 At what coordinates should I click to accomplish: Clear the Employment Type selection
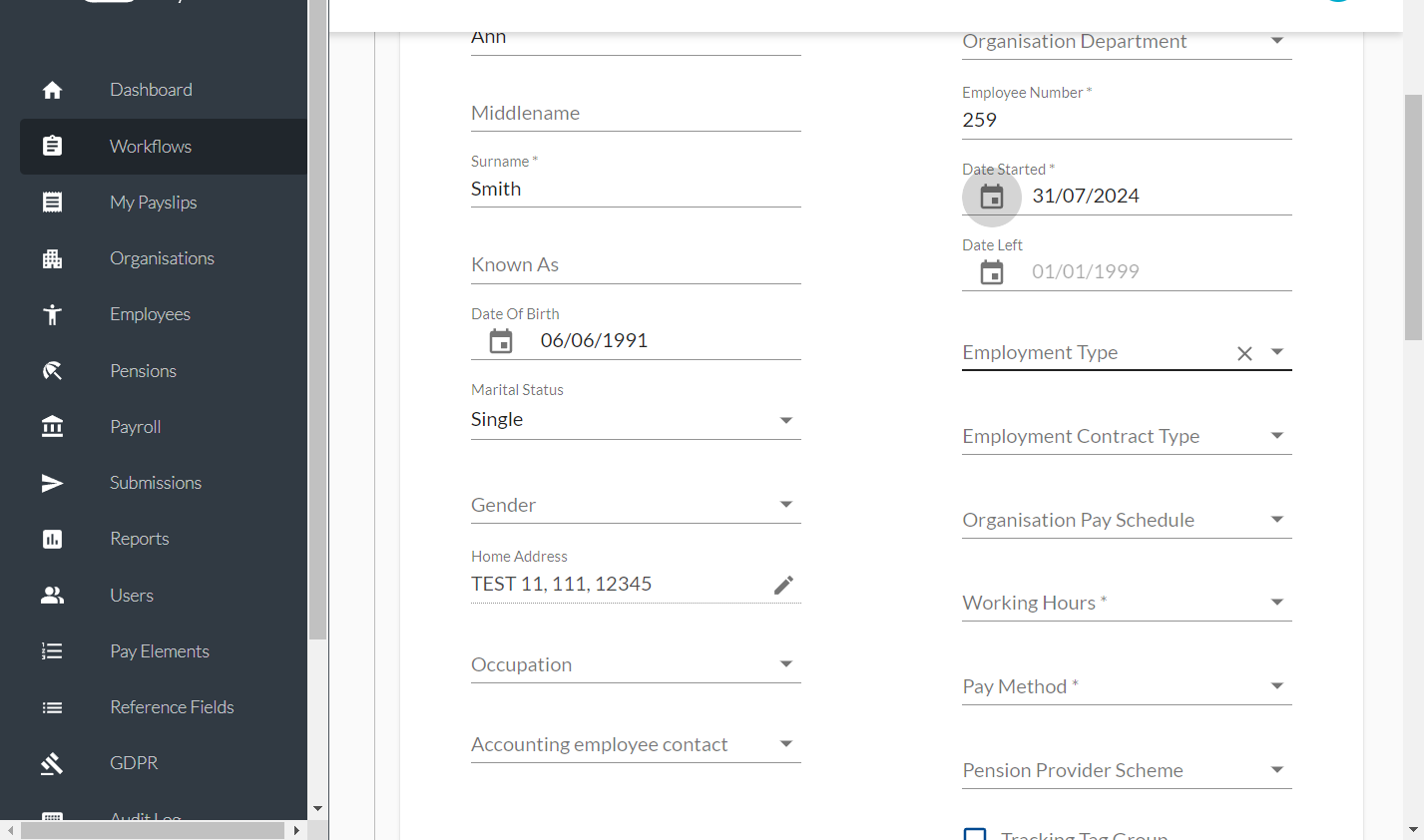point(1244,353)
